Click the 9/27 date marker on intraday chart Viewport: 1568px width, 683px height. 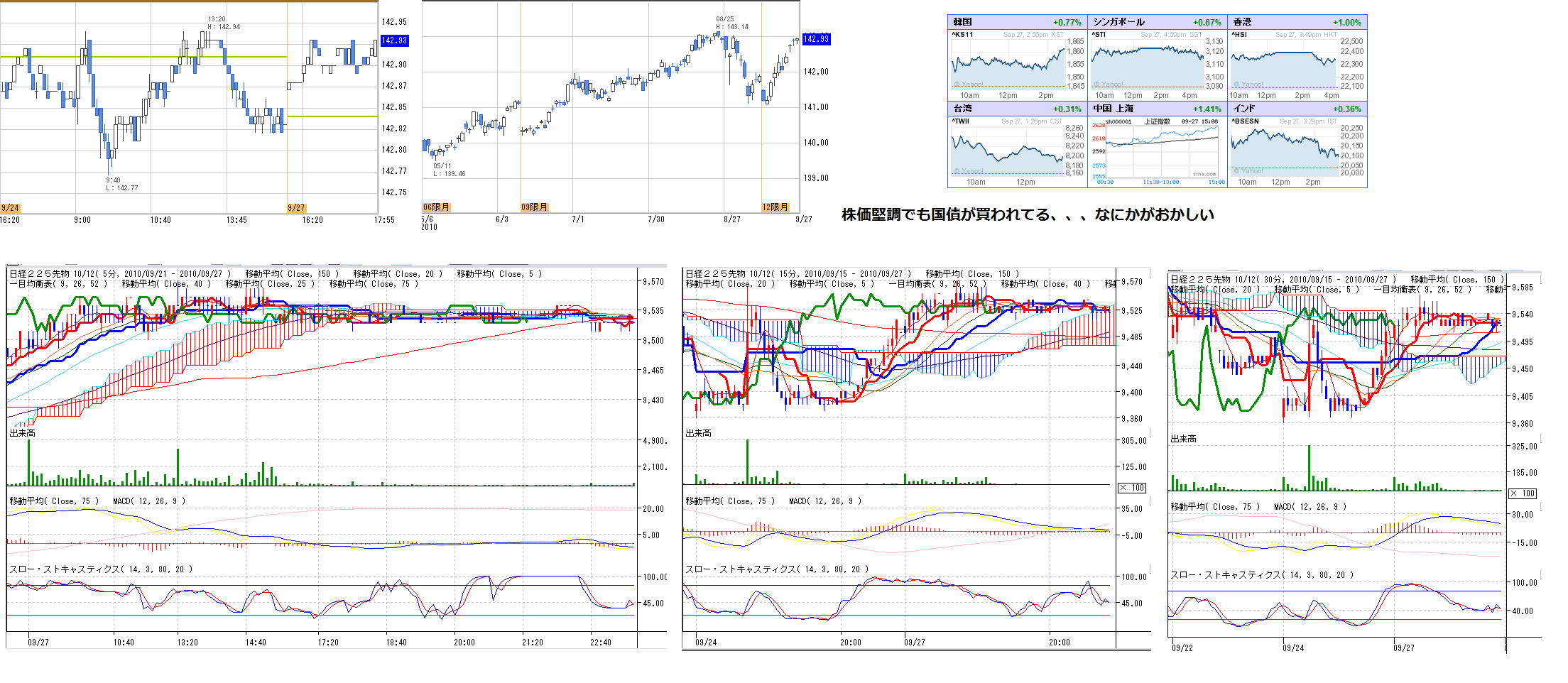(296, 208)
